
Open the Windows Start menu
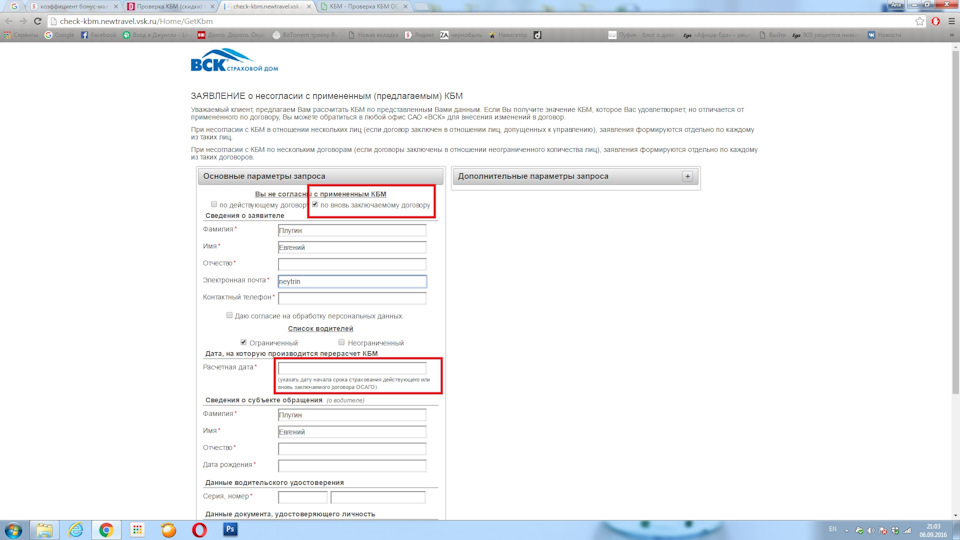(x=13, y=530)
